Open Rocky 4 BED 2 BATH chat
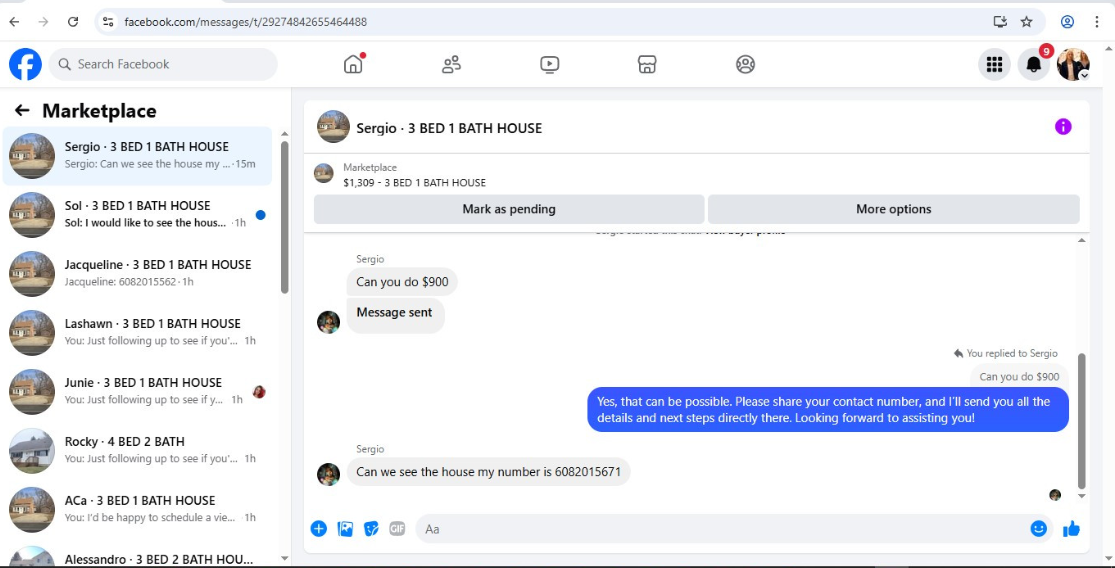 point(137,451)
